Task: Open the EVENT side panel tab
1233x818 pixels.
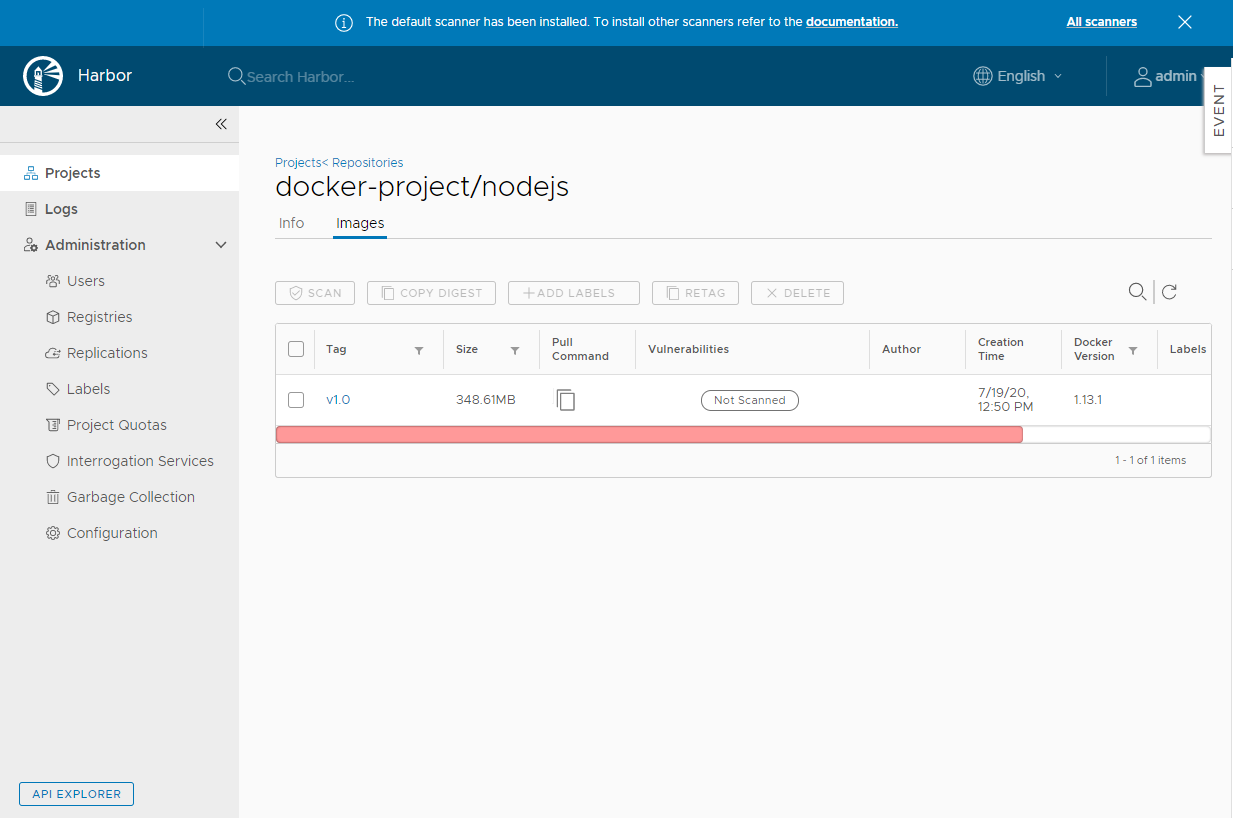Action: 1218,110
